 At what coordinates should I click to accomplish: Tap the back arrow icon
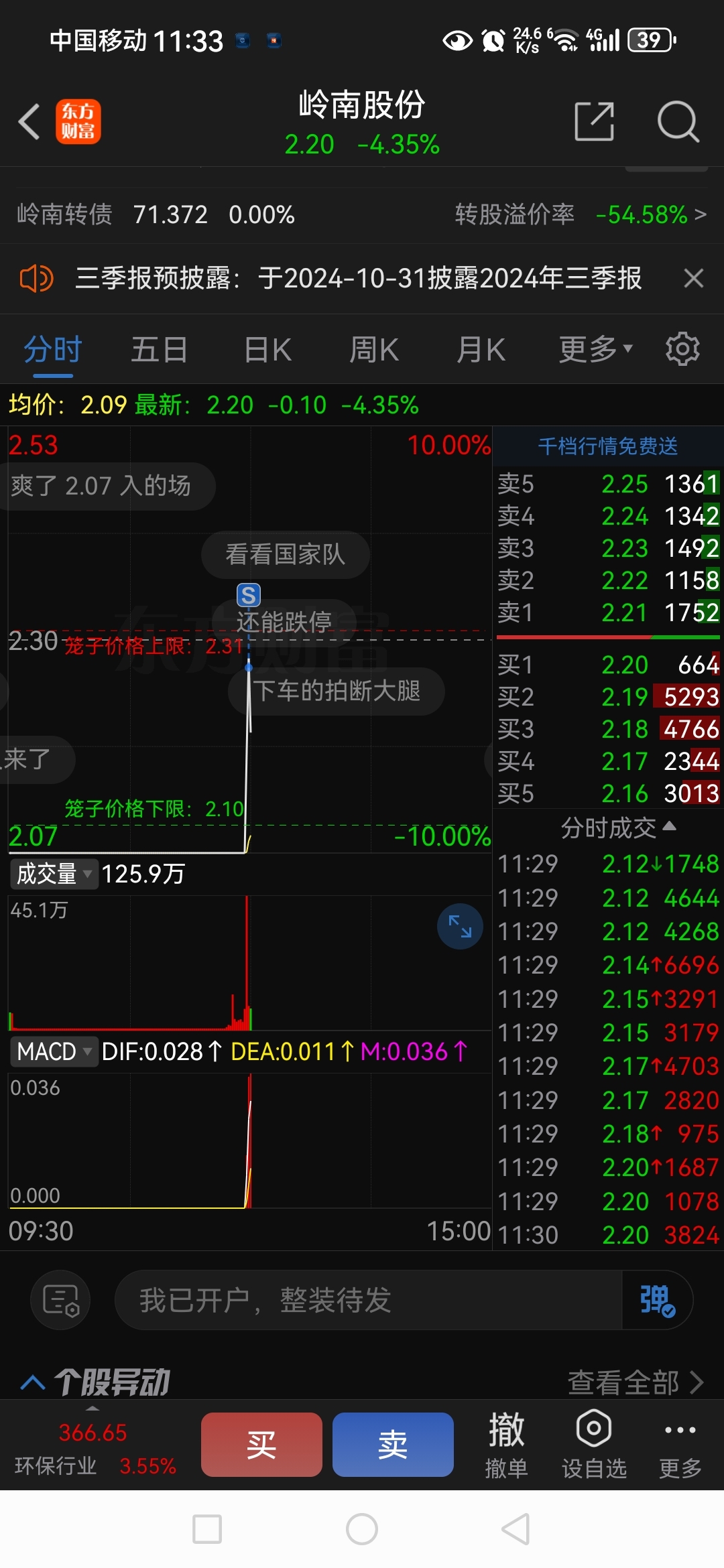pos(29,121)
